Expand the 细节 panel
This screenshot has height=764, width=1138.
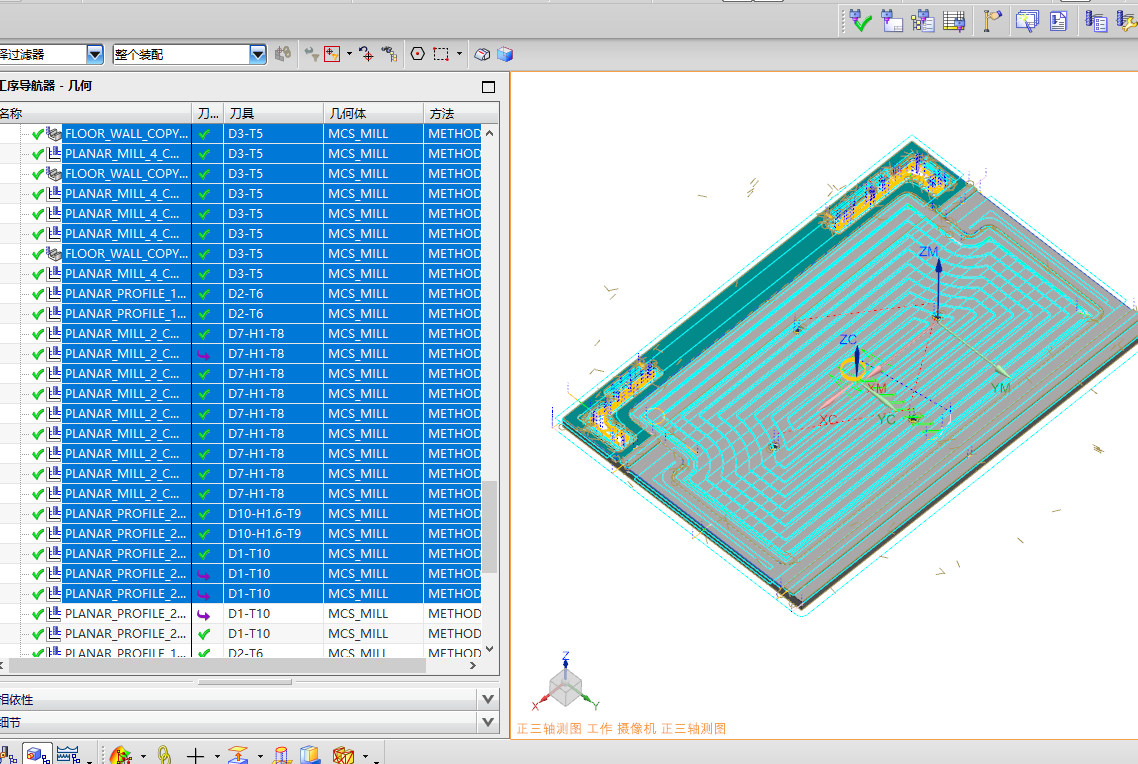[x=488, y=722]
